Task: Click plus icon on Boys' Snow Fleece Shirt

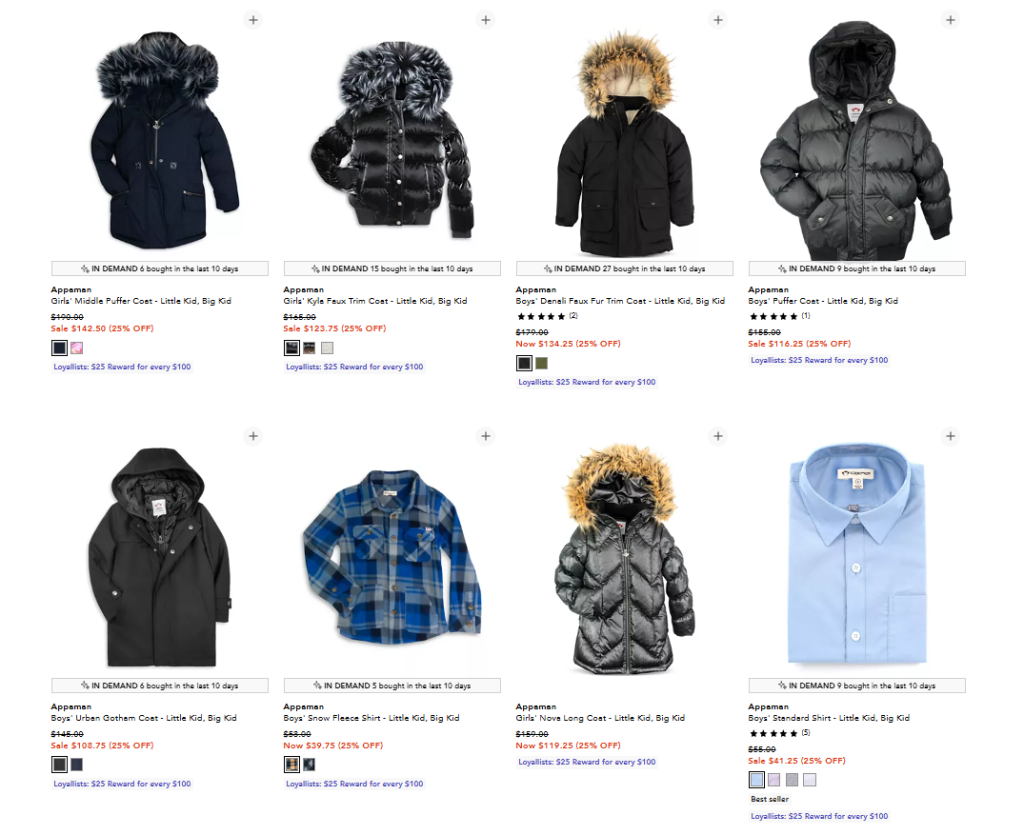Action: tap(486, 436)
